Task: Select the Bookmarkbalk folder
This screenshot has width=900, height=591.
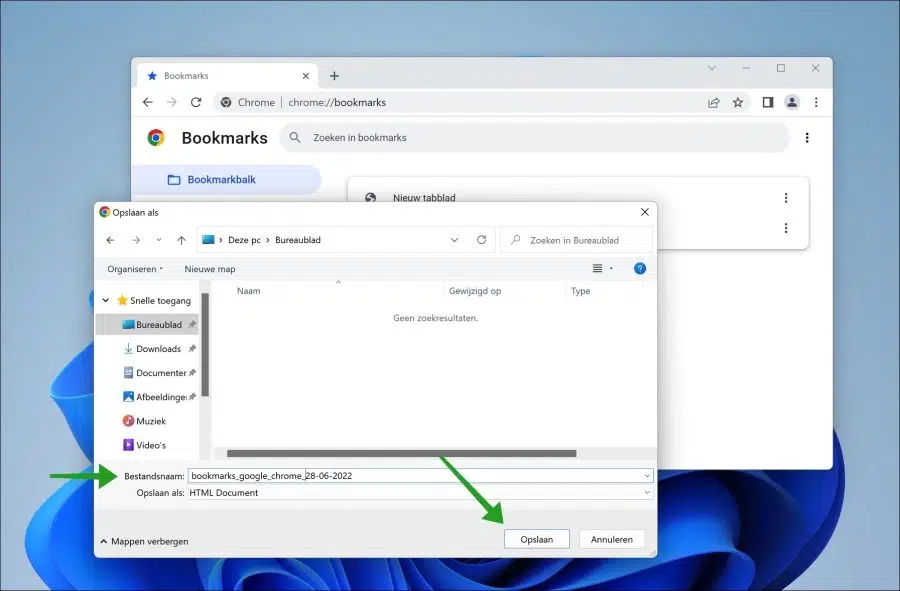Action: click(x=227, y=180)
